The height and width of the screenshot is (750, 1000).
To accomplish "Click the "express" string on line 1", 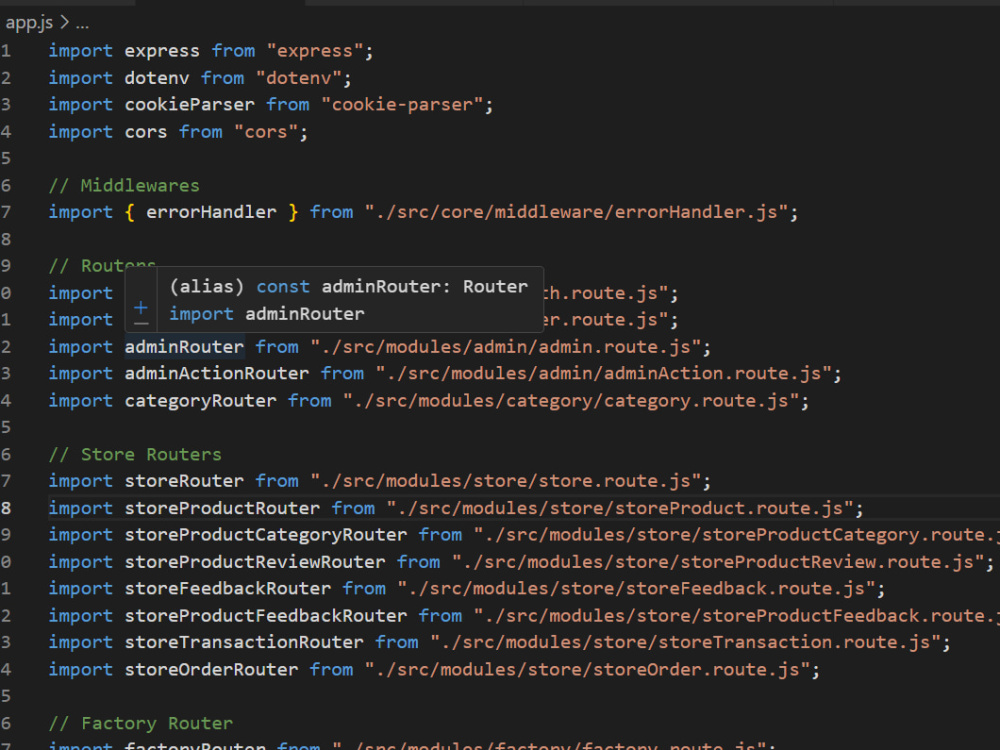I will tap(314, 51).
